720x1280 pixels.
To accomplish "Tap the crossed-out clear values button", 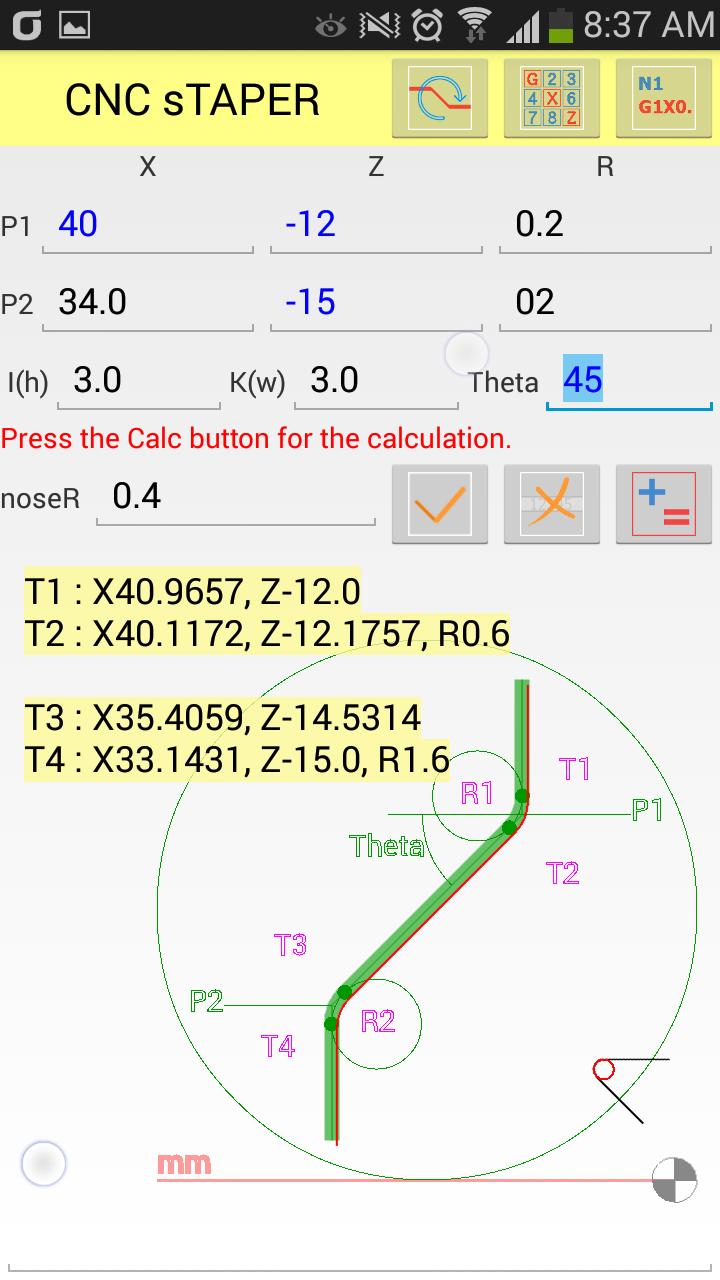I will point(552,505).
